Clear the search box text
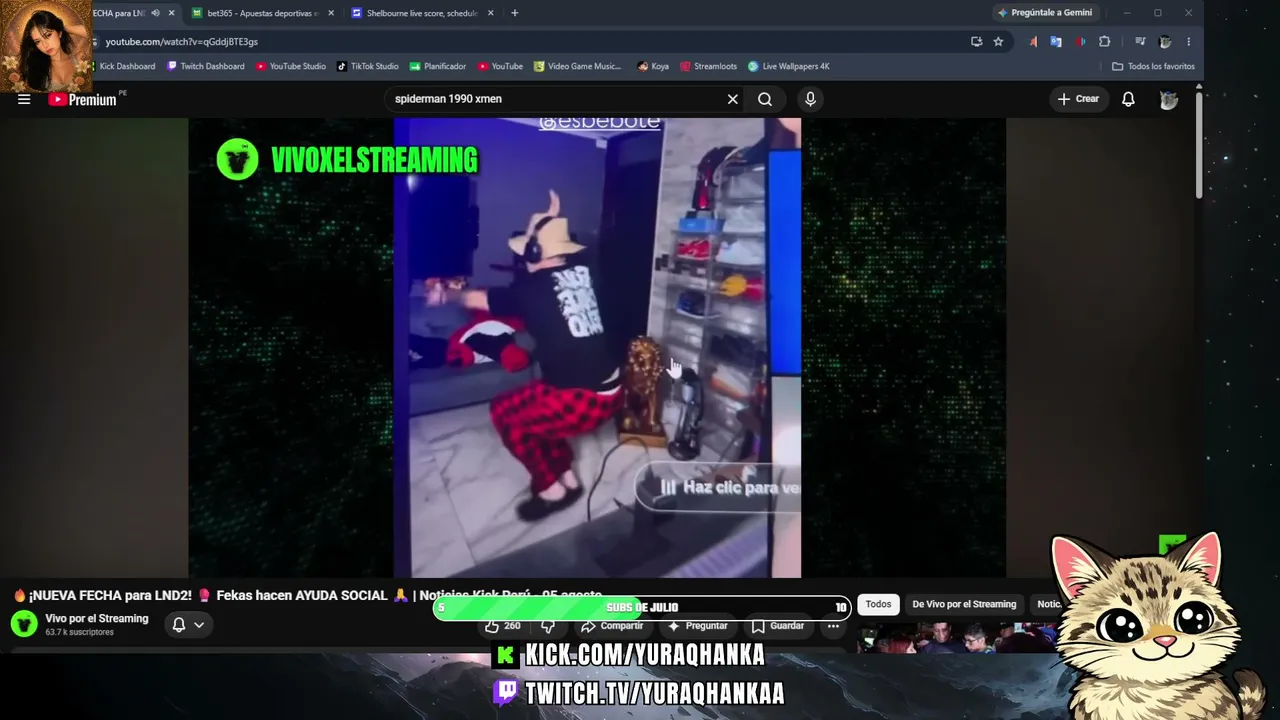Screen dimensions: 1280x720 pos(732,99)
